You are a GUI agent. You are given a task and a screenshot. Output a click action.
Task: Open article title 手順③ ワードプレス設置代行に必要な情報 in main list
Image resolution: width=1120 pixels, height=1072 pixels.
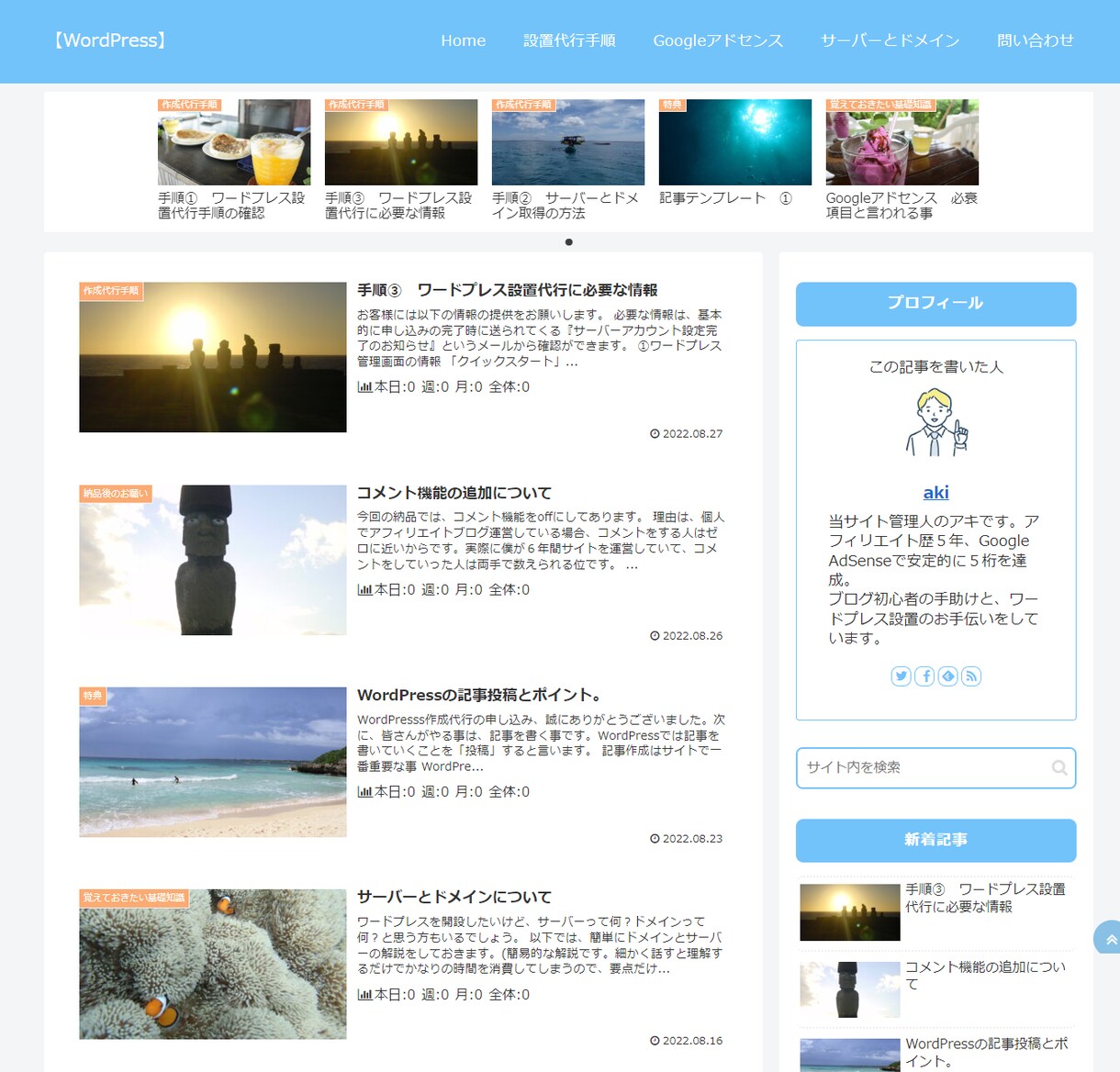507,290
